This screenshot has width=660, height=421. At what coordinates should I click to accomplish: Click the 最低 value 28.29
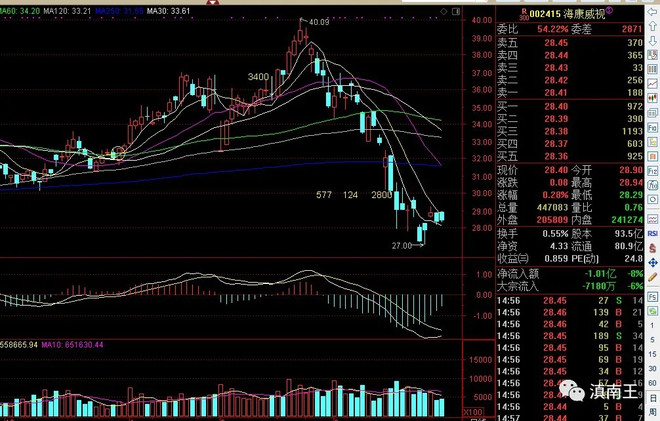coord(631,195)
